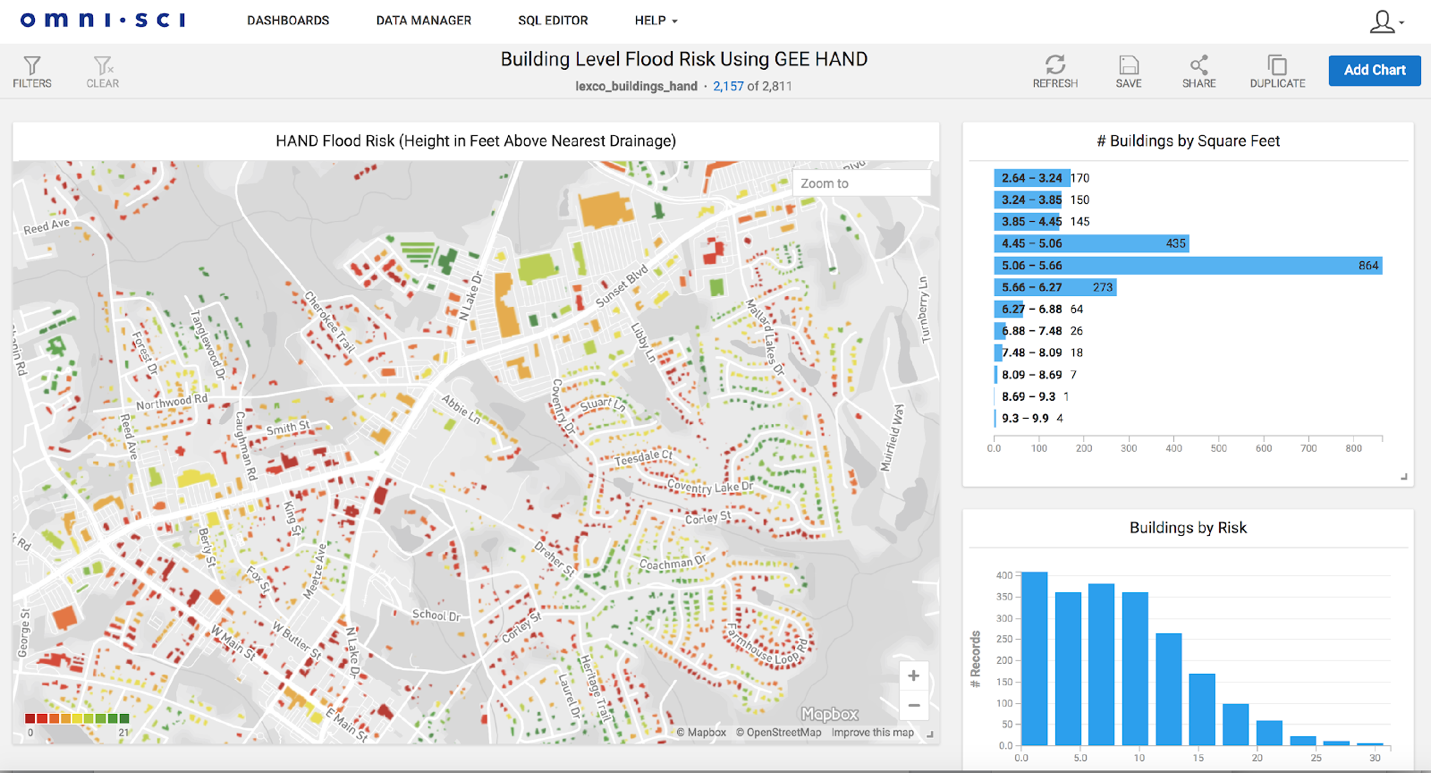This screenshot has width=1431, height=773.
Task: Switch to the SQL EDITOR
Action: 553,20
